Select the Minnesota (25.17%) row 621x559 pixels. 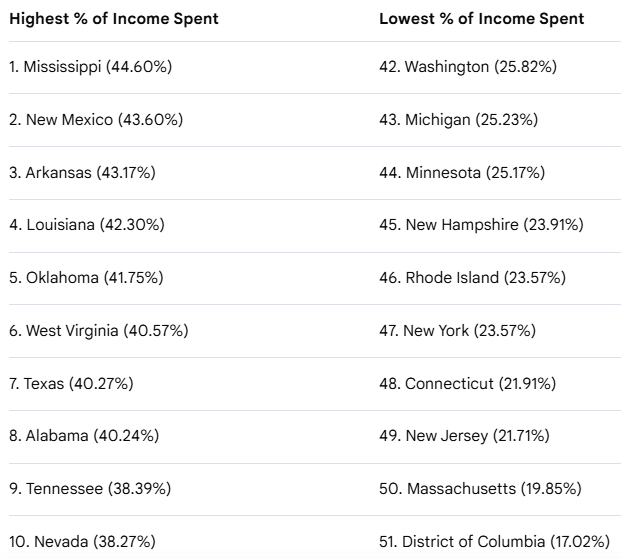pyautogui.click(x=462, y=173)
